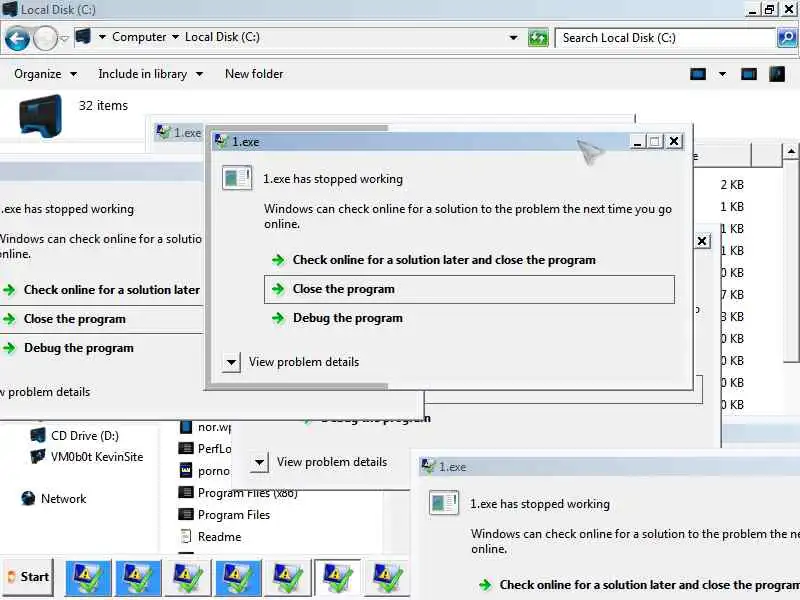This screenshot has width=800, height=600.
Task: Choose Check online for a solution later in left background dialog
Action: point(101,290)
